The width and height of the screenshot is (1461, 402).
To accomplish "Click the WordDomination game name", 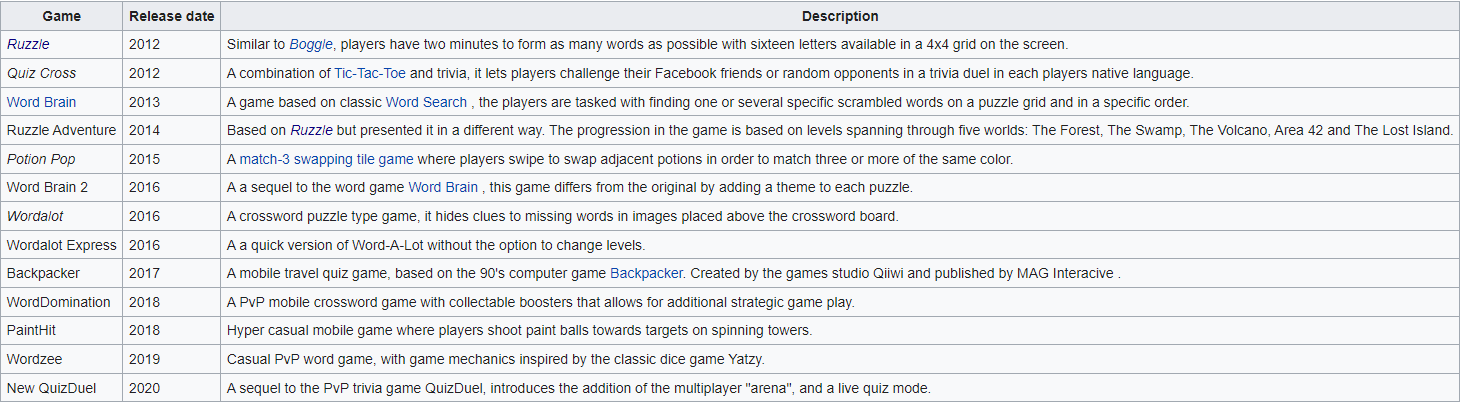I will (x=58, y=302).
